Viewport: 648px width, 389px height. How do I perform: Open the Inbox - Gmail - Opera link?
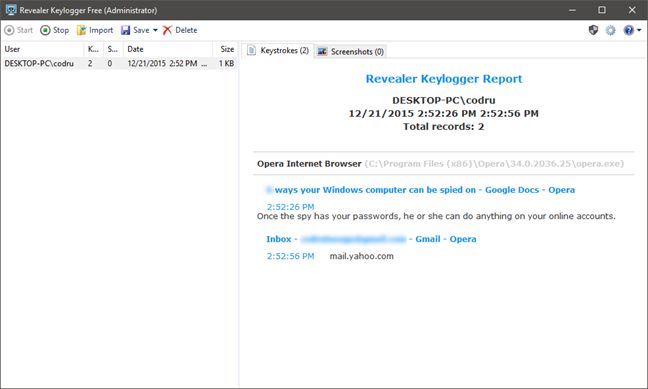point(371,239)
